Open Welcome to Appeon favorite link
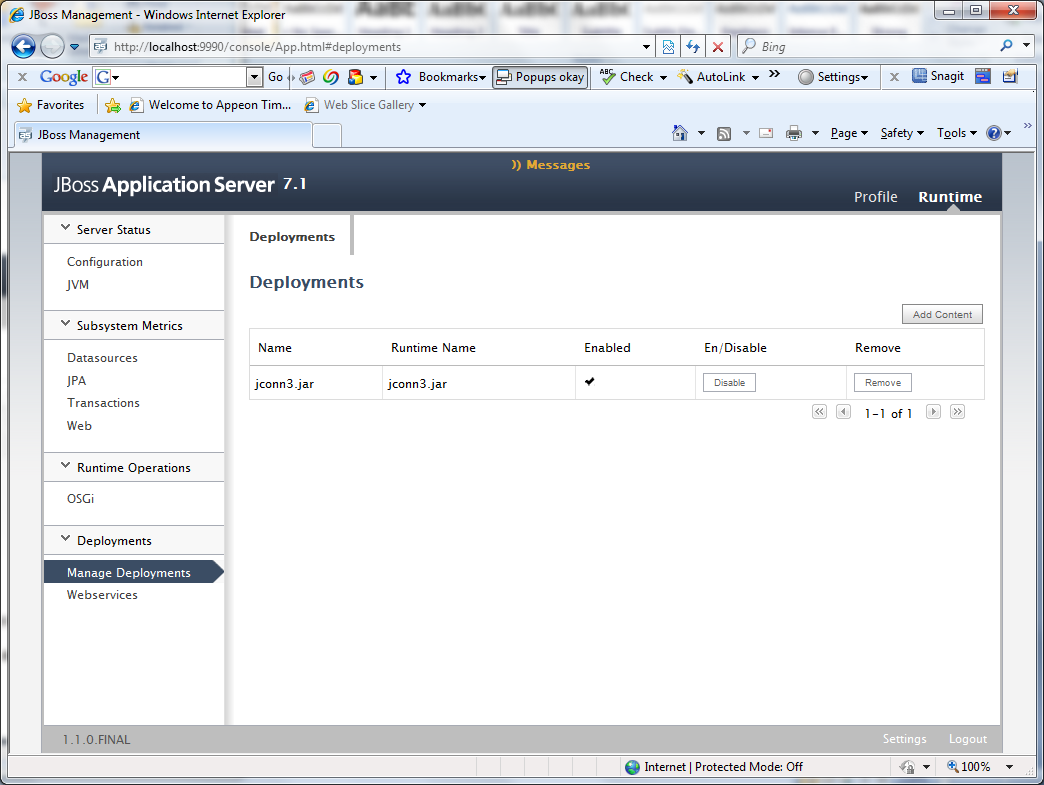Image resolution: width=1044 pixels, height=785 pixels. [x=210, y=105]
